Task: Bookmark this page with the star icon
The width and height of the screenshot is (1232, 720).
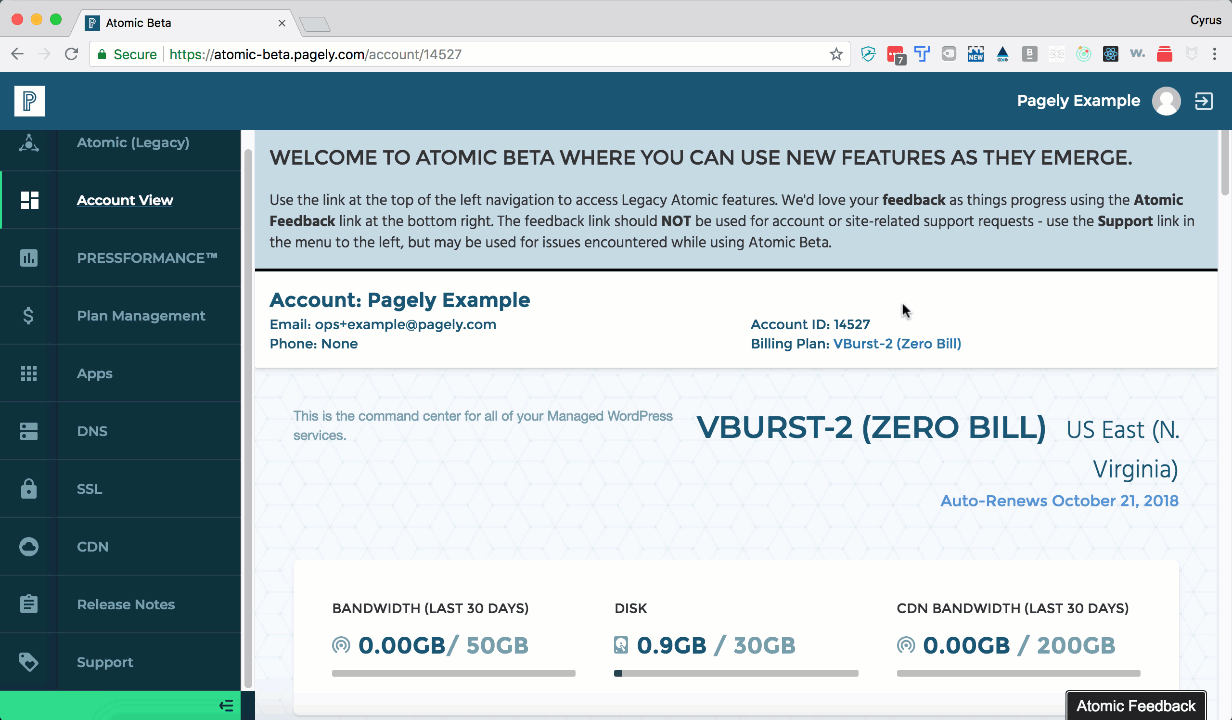Action: (836, 54)
